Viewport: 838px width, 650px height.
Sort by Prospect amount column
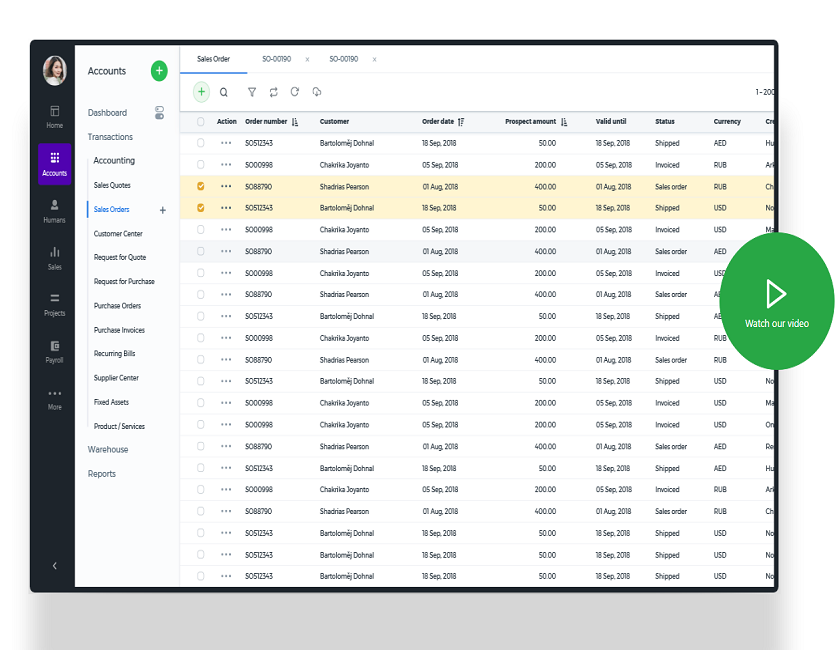(564, 122)
